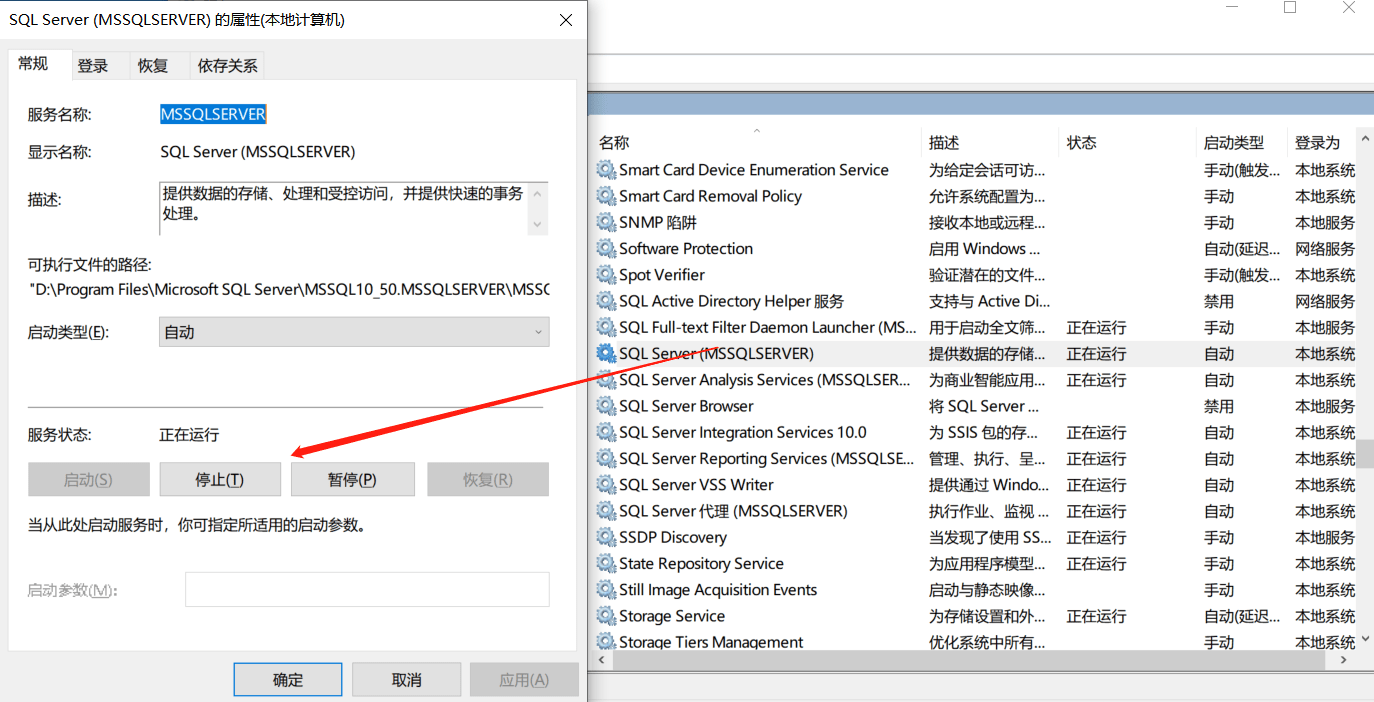Viewport: 1374px width, 702px height.
Task: Click 手动 startup type of State Repository Service
Action: click(x=1219, y=563)
